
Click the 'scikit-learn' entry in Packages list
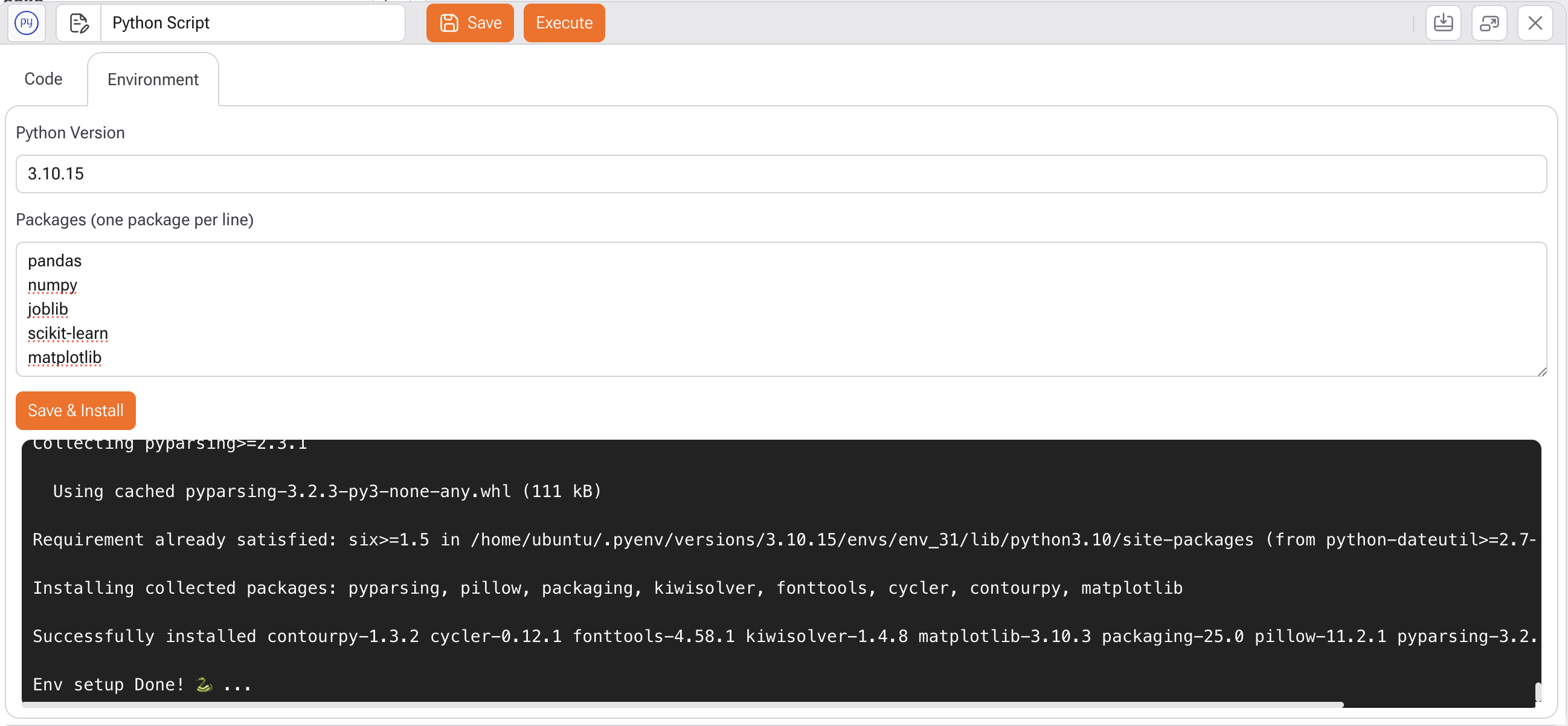pos(68,333)
